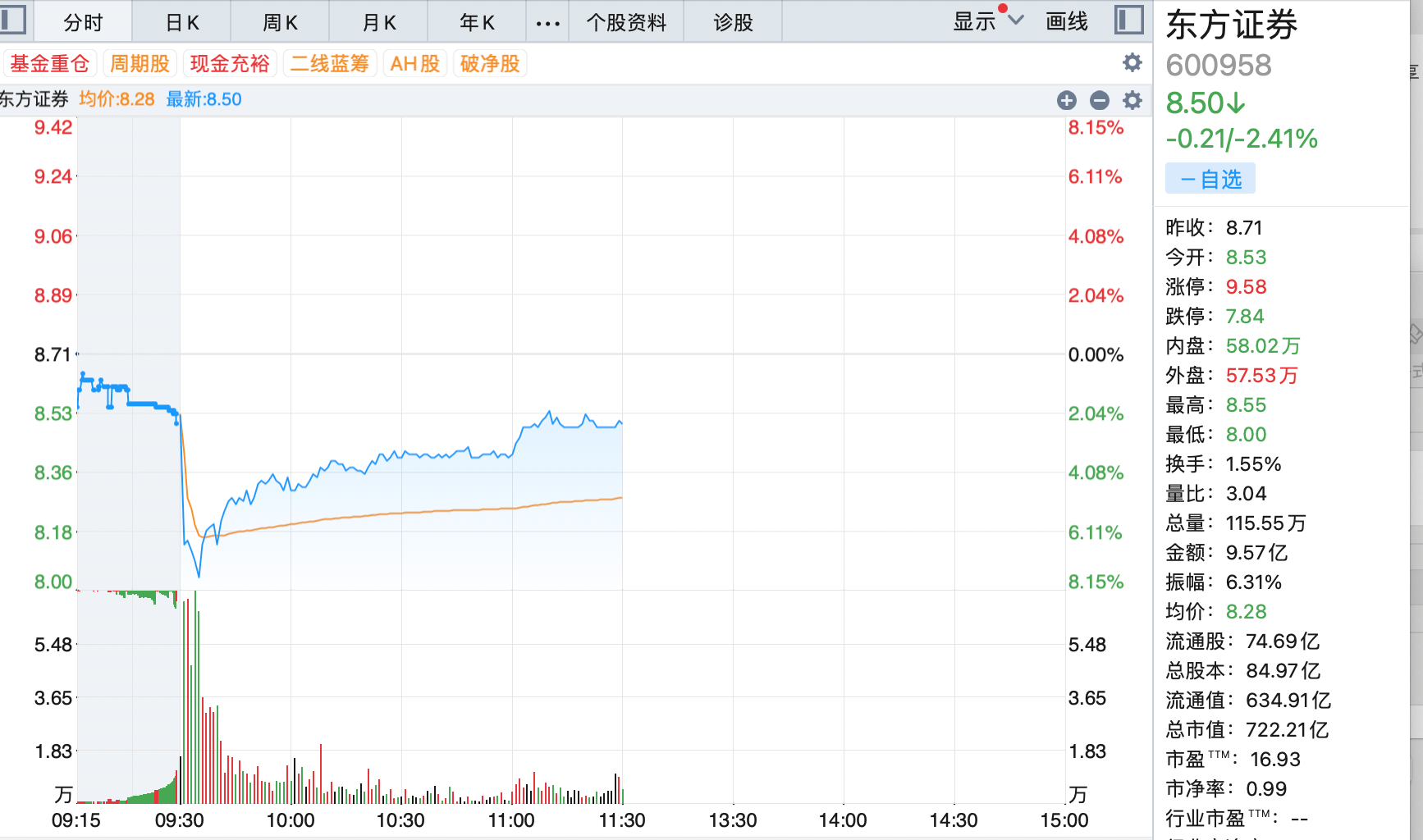The height and width of the screenshot is (840, 1423).
Task: Toggle the left sidebar panel icon
Action: point(12,20)
